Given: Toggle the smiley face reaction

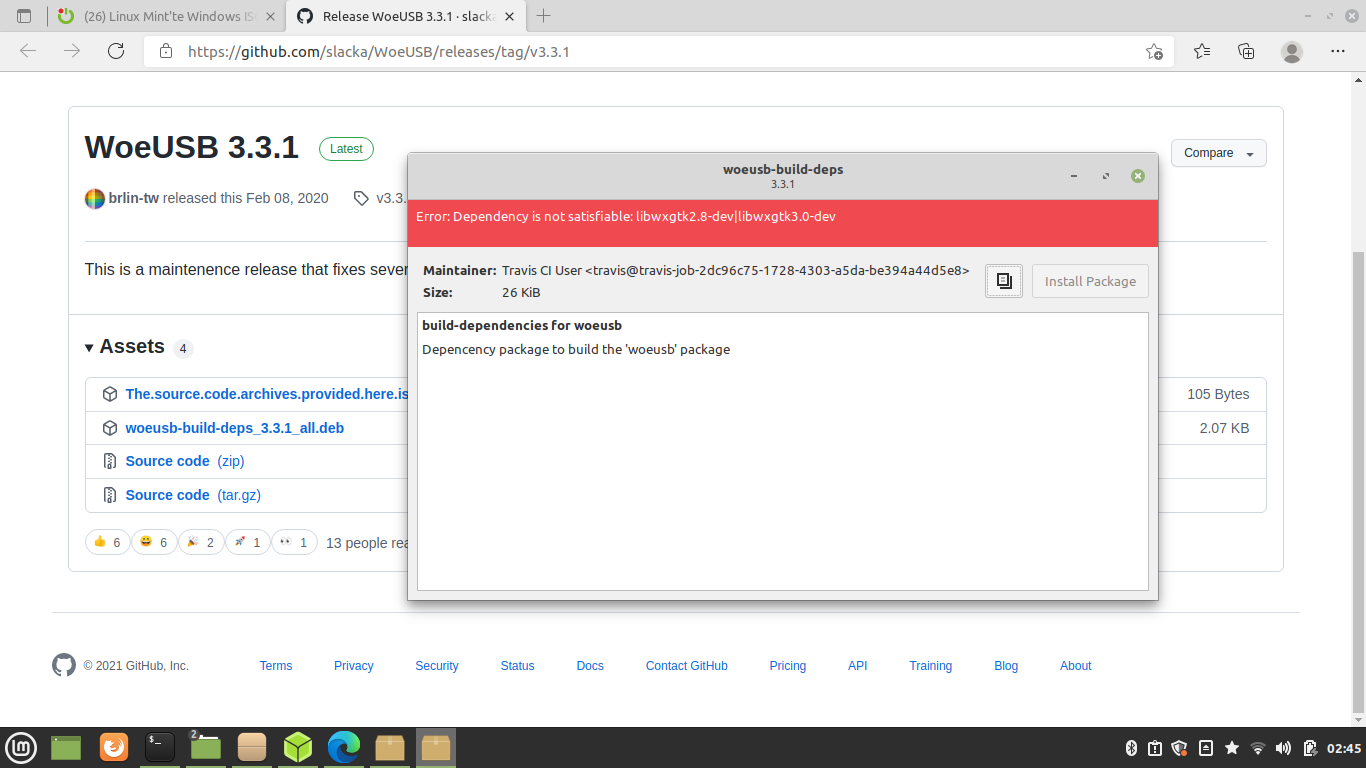Looking at the screenshot, I should (x=154, y=542).
